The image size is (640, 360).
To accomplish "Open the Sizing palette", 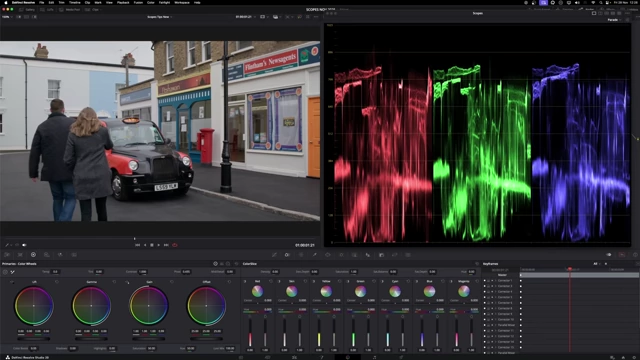I will (395, 255).
